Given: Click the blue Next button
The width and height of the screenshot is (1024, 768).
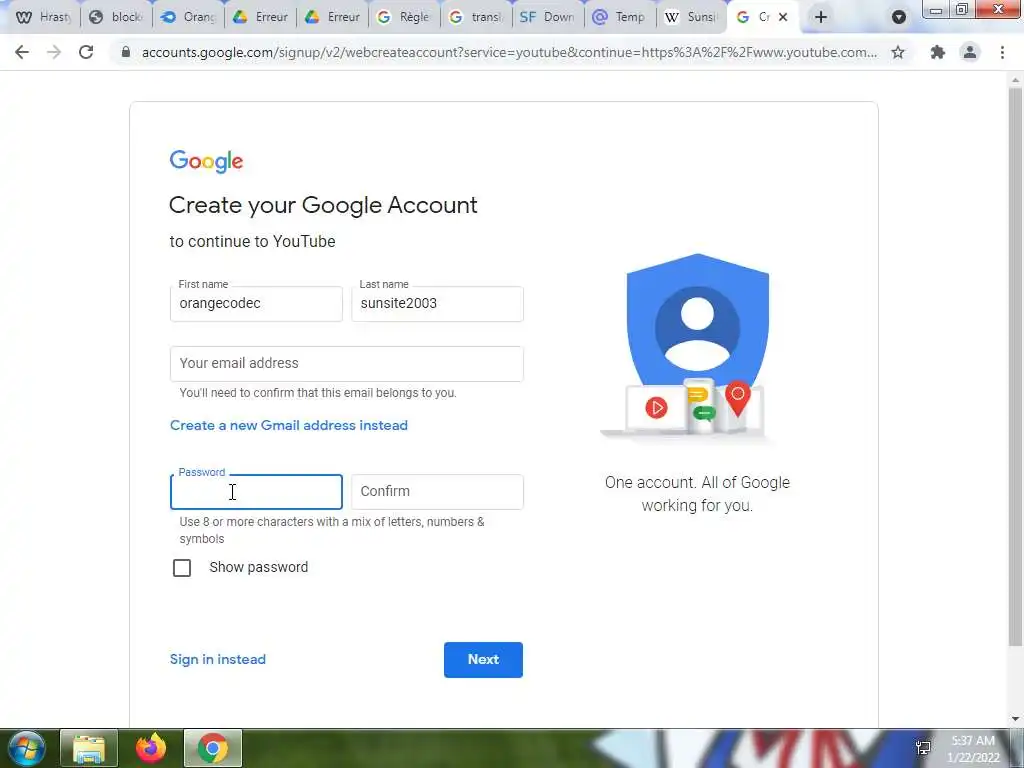Looking at the screenshot, I should tap(483, 660).
